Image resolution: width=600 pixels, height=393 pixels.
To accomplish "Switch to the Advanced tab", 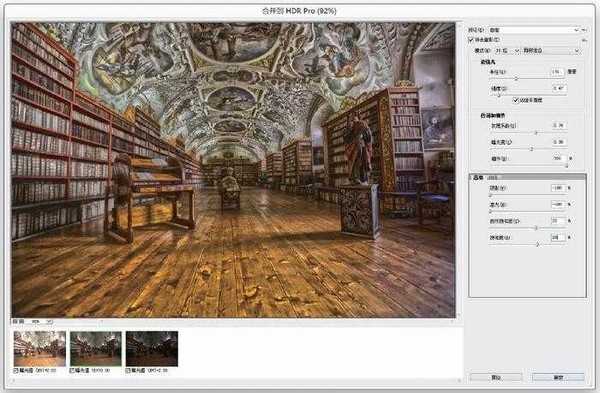I will coord(478,178).
